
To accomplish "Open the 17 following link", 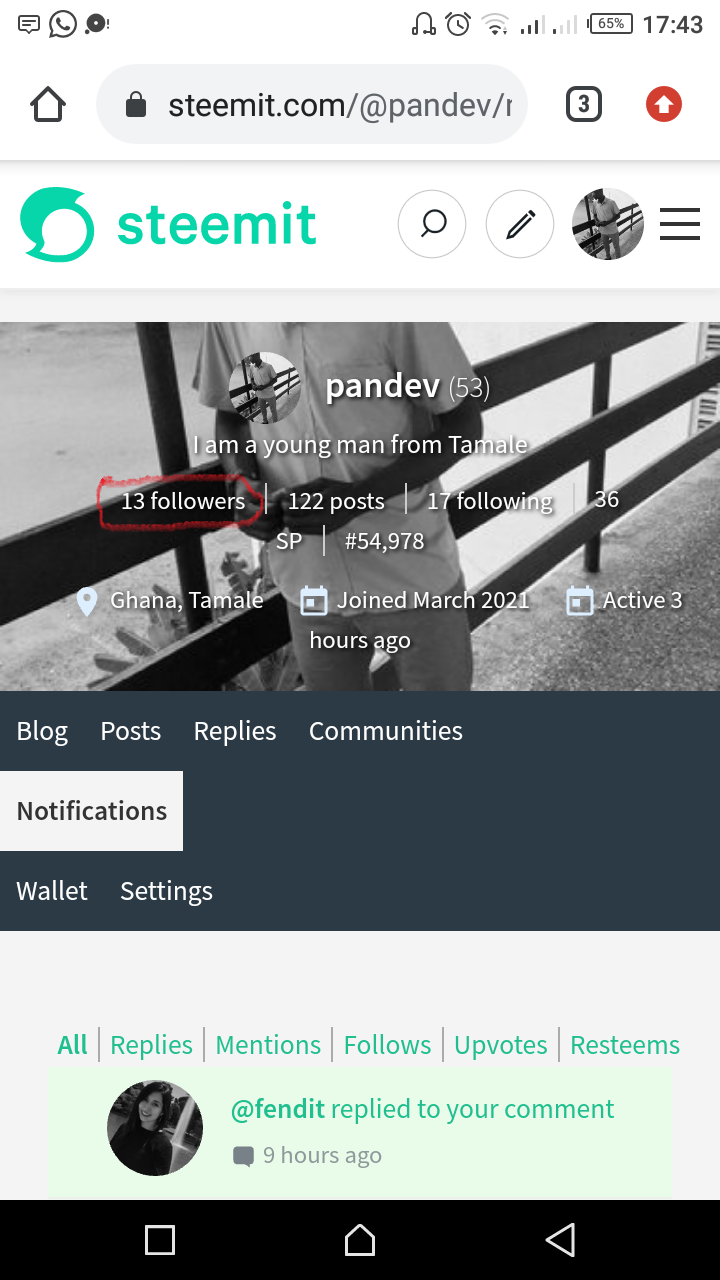I will pyautogui.click(x=490, y=501).
